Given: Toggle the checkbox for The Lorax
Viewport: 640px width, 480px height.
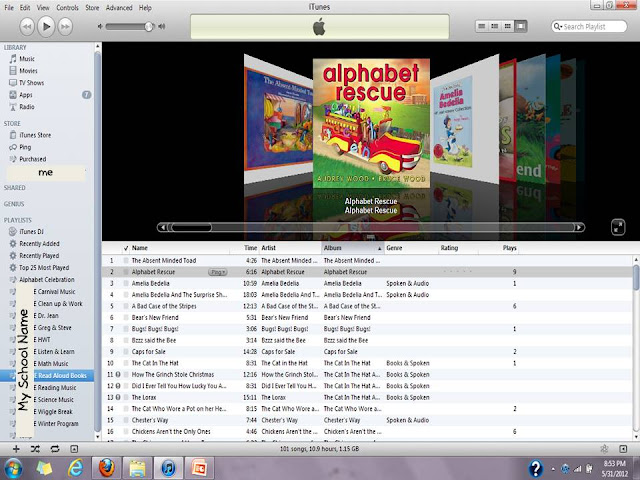Looking at the screenshot, I should [x=126, y=397].
